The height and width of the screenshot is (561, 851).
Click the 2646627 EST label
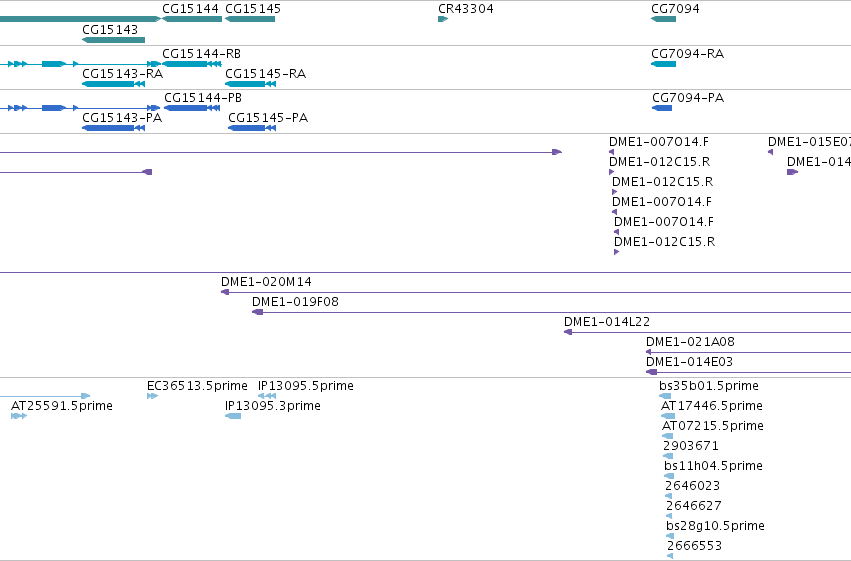pos(694,506)
